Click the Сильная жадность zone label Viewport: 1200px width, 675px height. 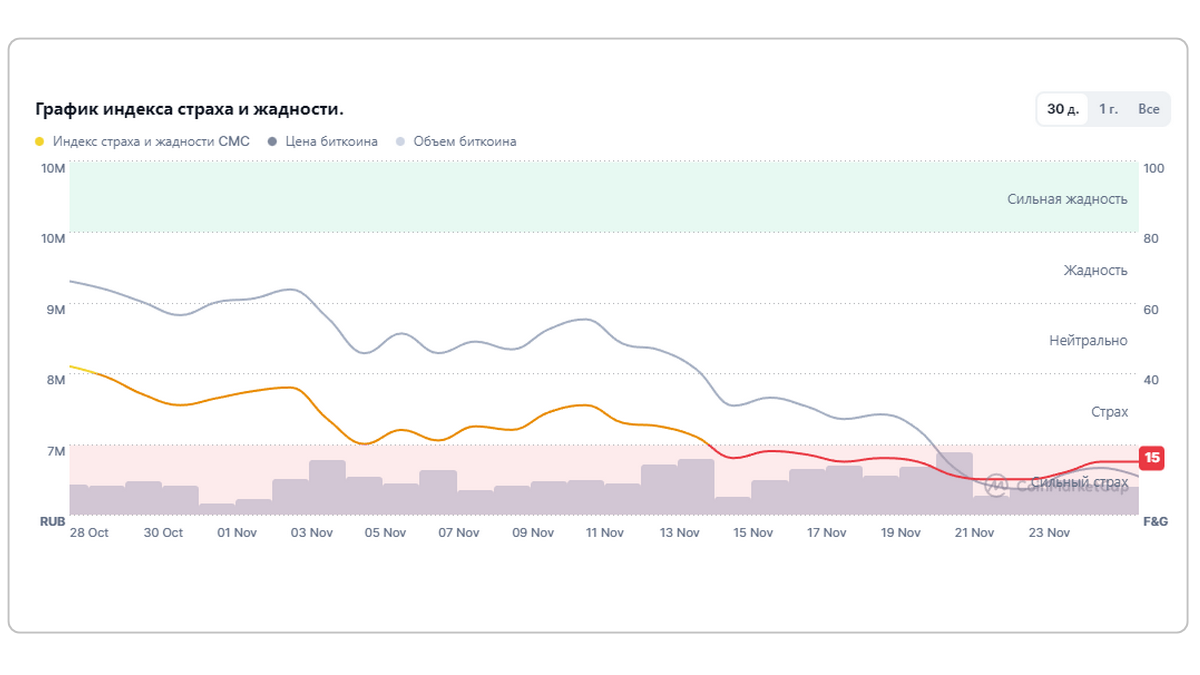click(x=1067, y=199)
